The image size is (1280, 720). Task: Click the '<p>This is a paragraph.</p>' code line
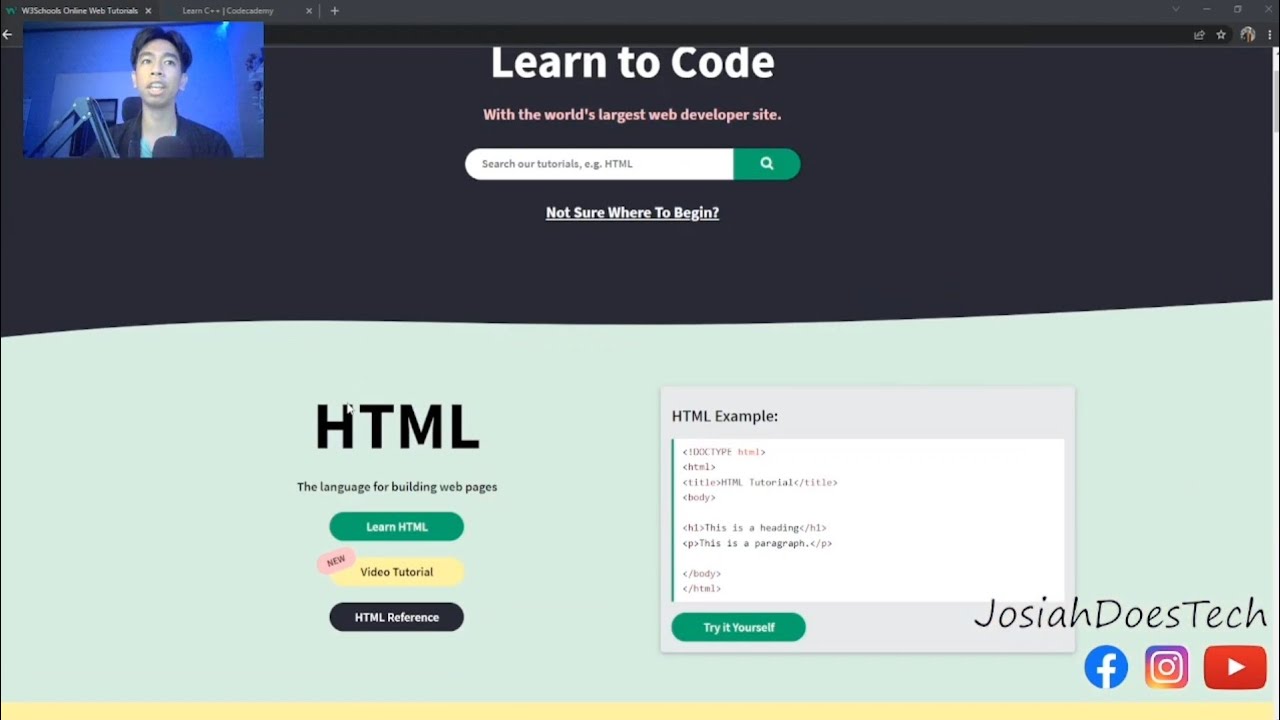757,543
